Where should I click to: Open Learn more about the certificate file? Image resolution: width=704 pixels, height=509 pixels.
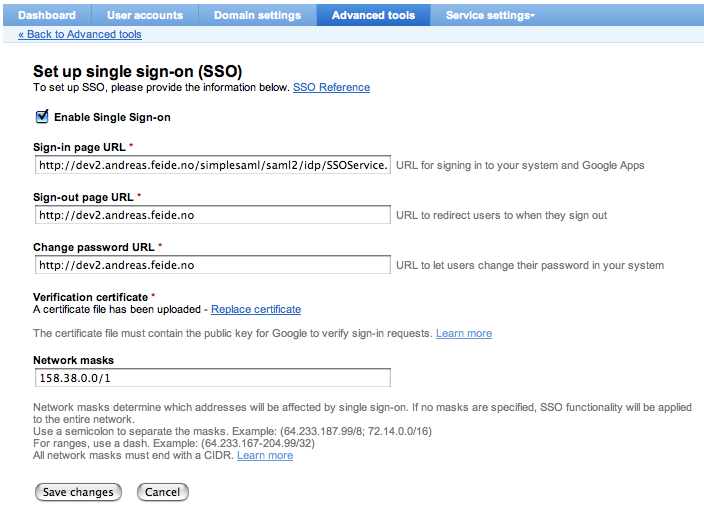(464, 333)
